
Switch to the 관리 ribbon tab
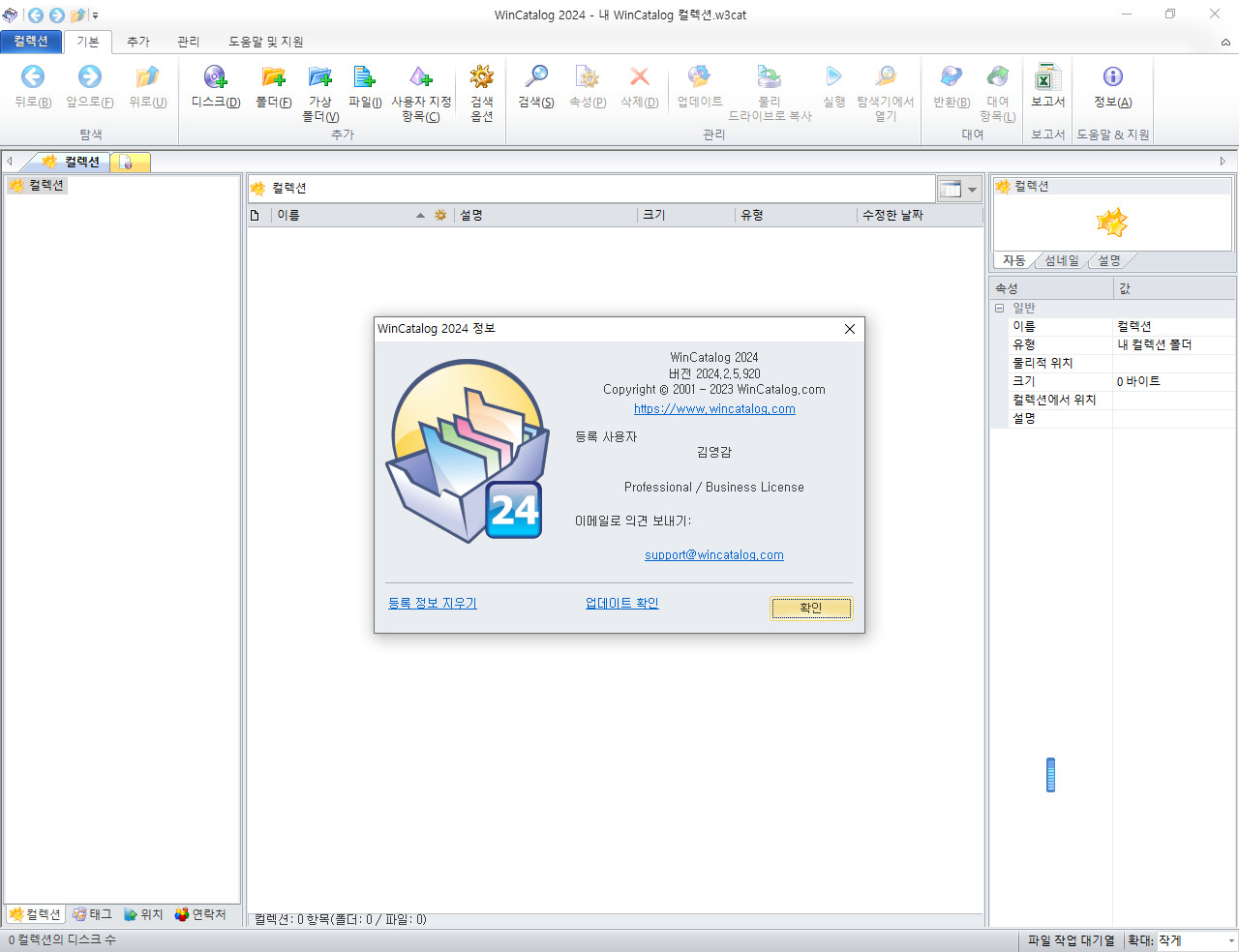[x=188, y=42]
